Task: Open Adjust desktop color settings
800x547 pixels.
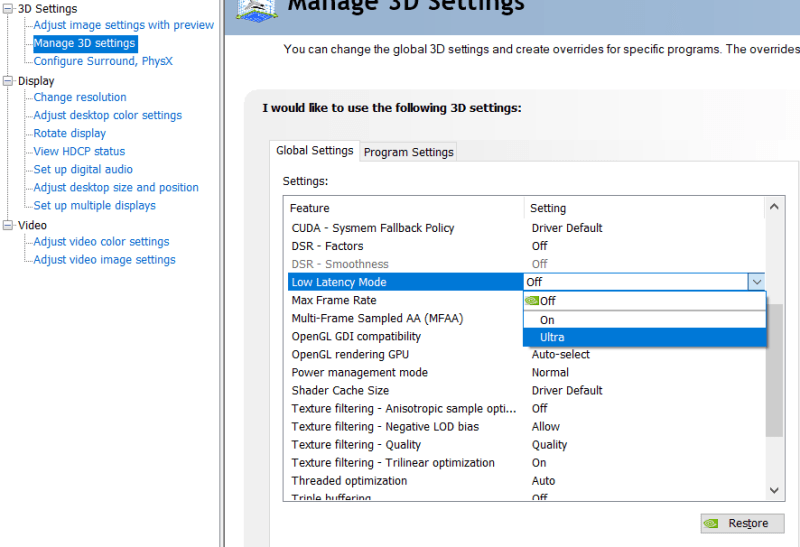Action: (x=108, y=115)
